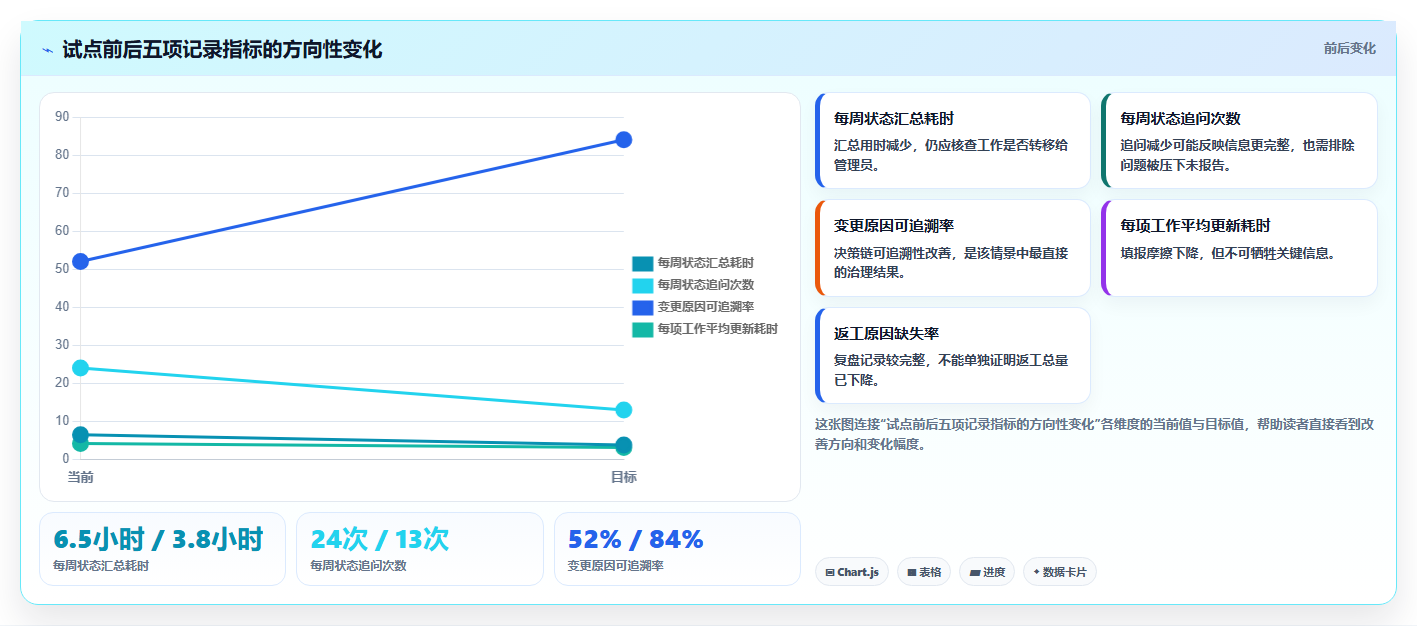Viewport: 1417px width, 626px height.
Task: Toggle 每周状态汇总耗时 legend color swatch
Action: pyautogui.click(x=642, y=263)
